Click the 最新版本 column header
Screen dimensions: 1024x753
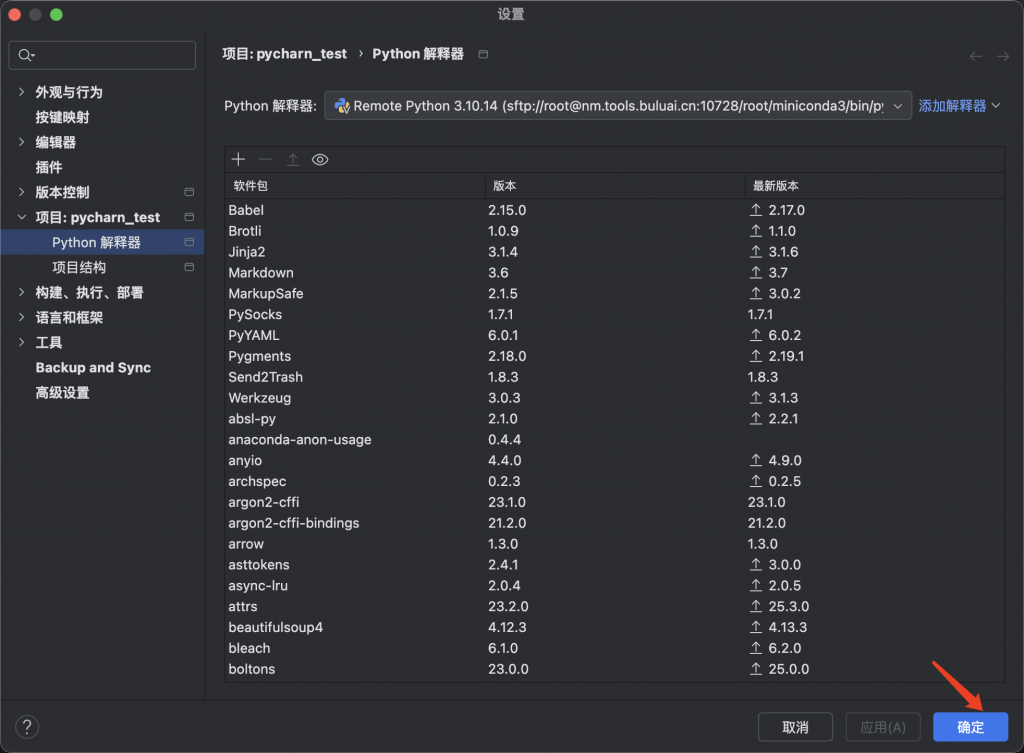(874, 185)
